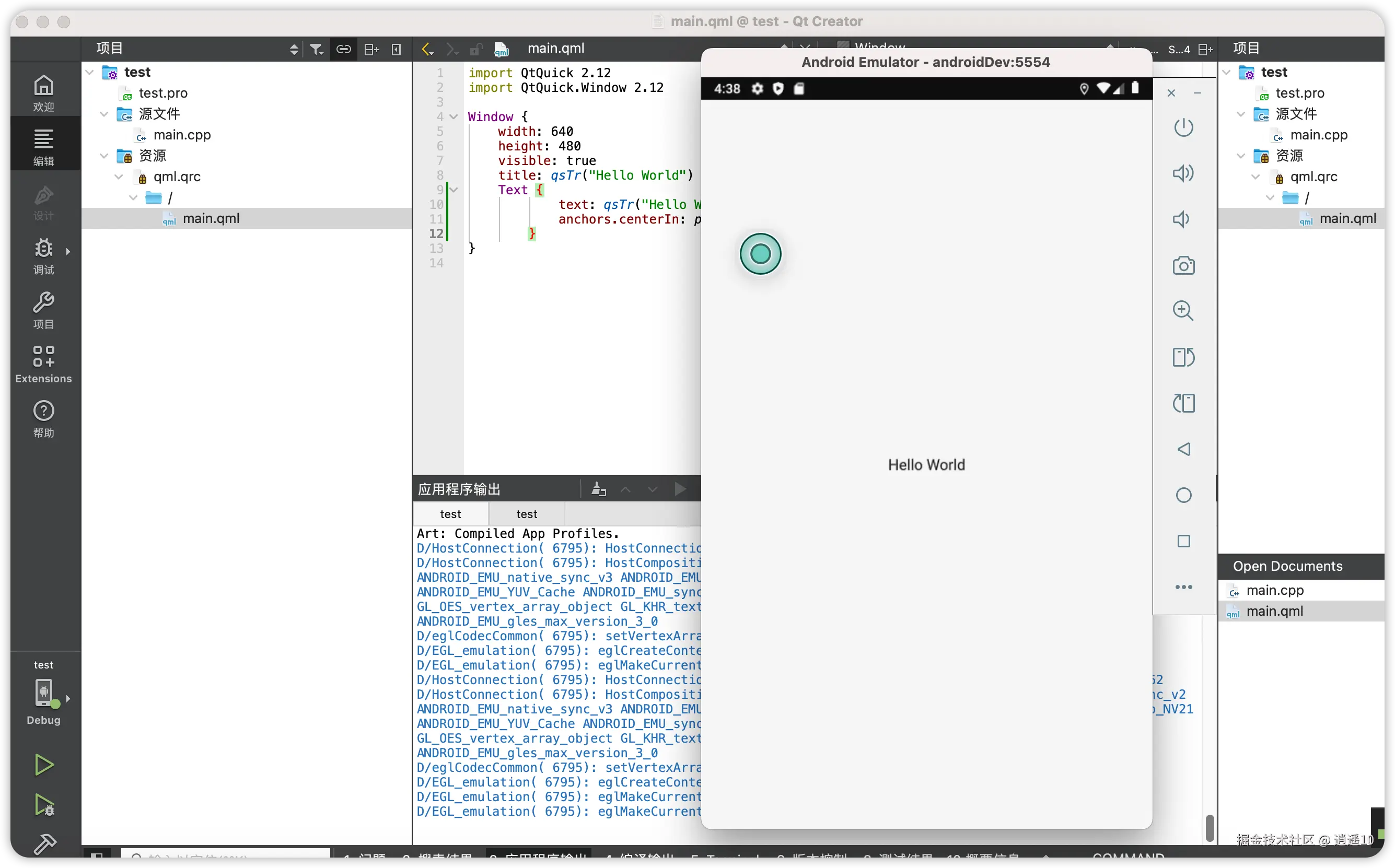Toggle fold marker beside Window line
Image resolution: width=1395 pixels, height=868 pixels.
454,117
